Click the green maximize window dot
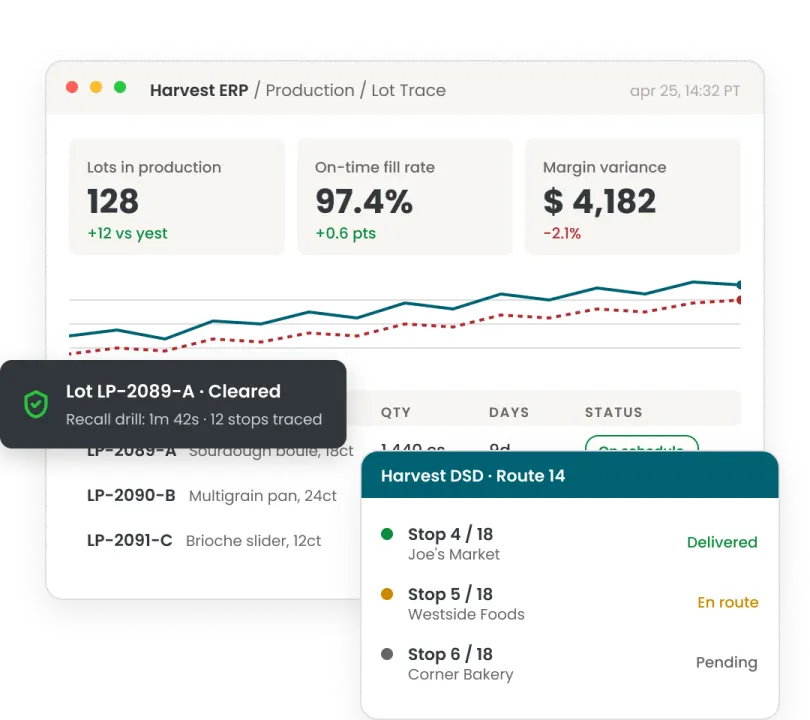This screenshot has height=720, width=810. point(120,87)
